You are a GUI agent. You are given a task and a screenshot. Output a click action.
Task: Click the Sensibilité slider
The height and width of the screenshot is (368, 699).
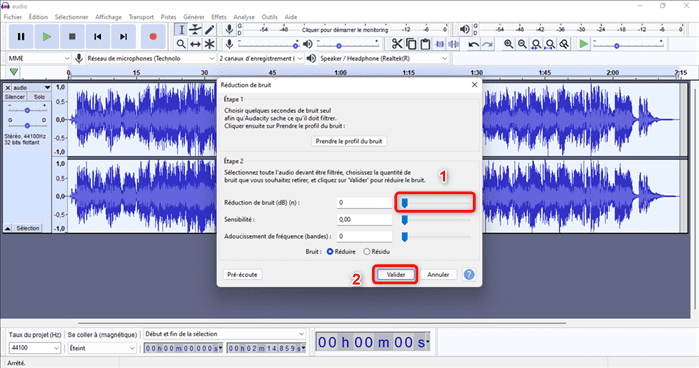[435, 220]
